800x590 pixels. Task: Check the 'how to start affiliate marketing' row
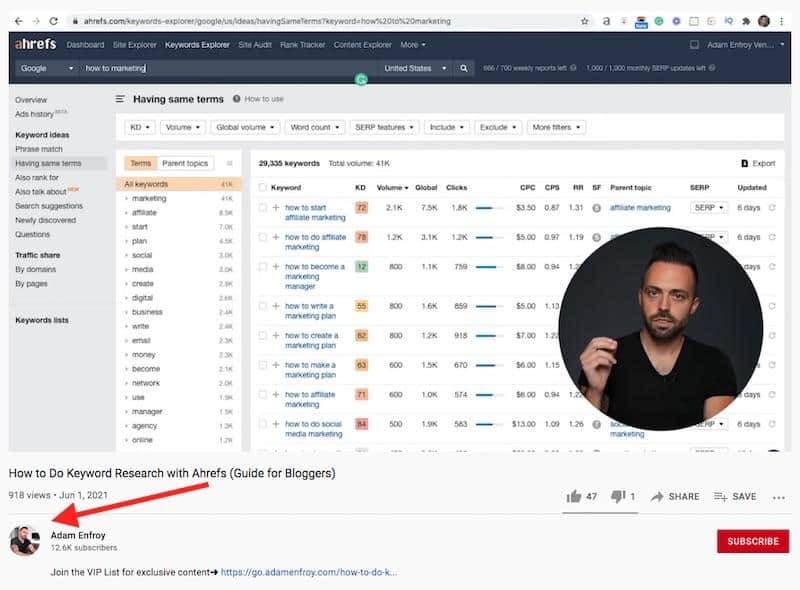point(263,208)
